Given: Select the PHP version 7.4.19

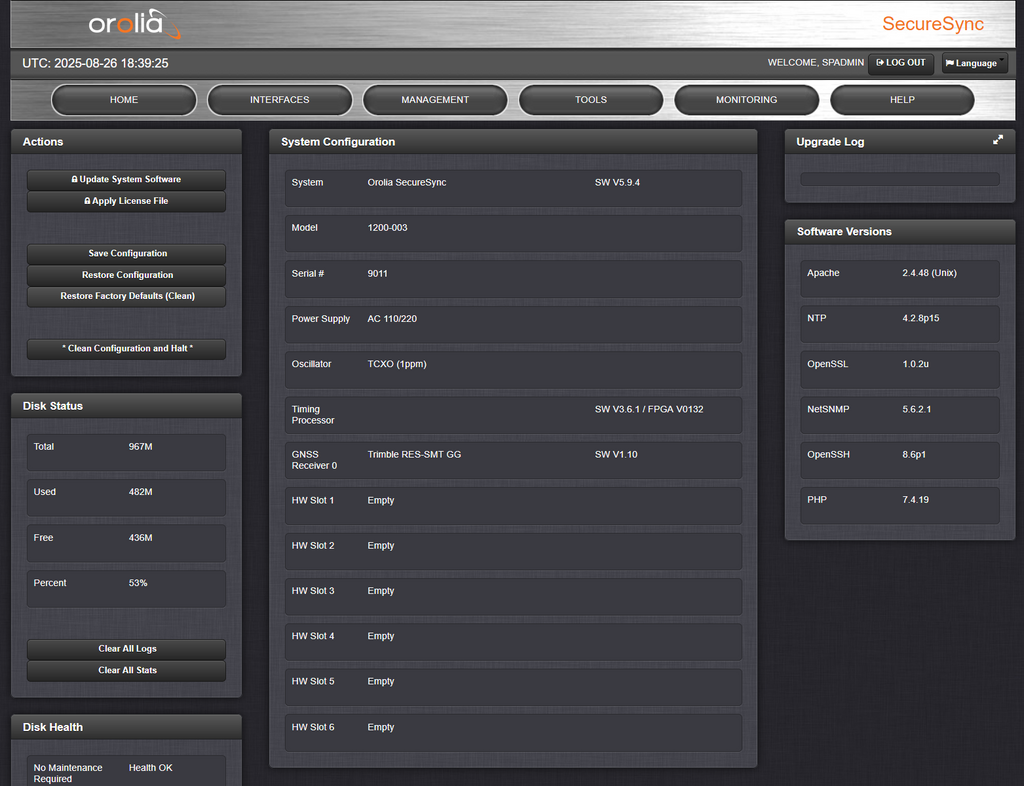Looking at the screenshot, I should pos(916,499).
